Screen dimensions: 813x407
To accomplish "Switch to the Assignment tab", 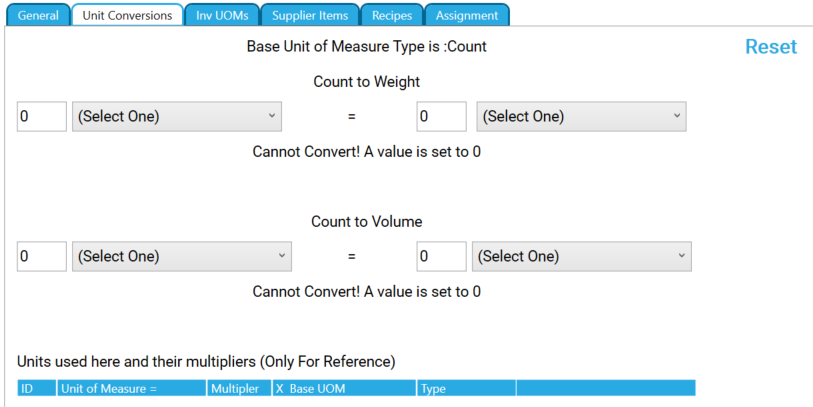I will click(467, 15).
